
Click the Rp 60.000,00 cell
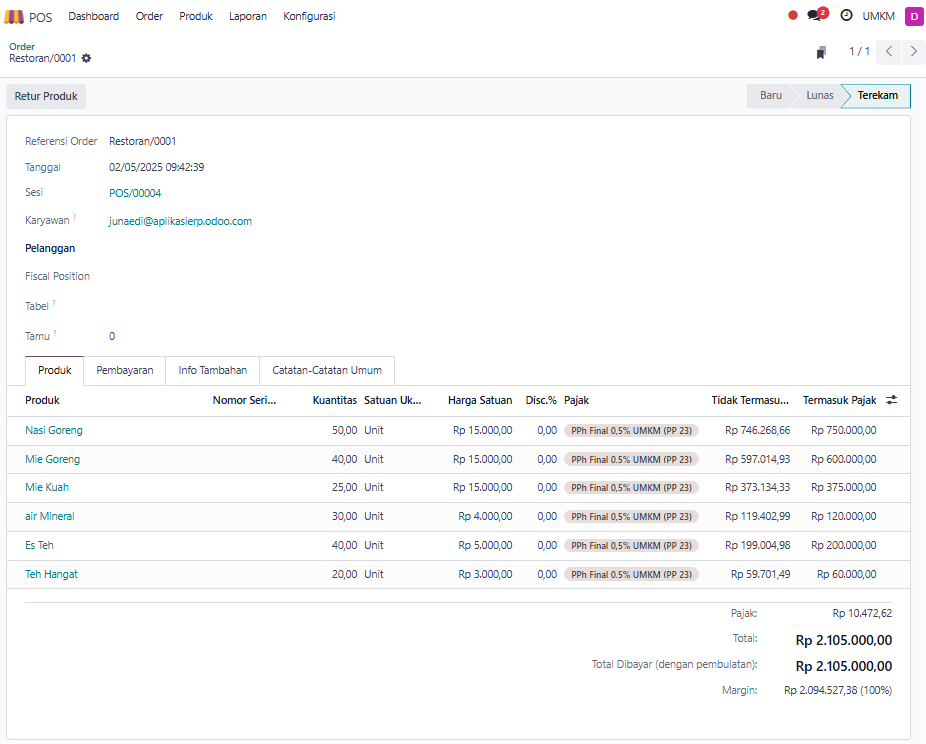[846, 575]
